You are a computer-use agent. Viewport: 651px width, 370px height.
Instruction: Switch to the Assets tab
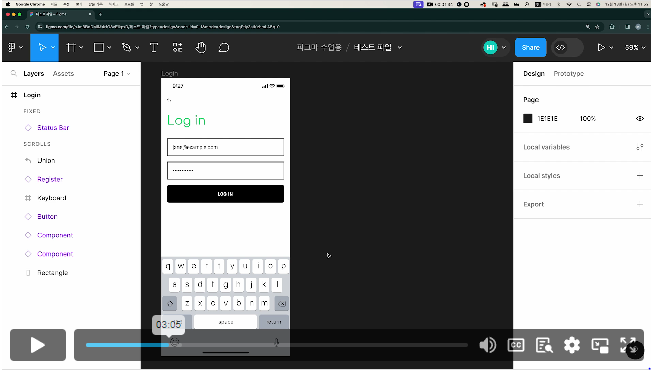tap(63, 74)
